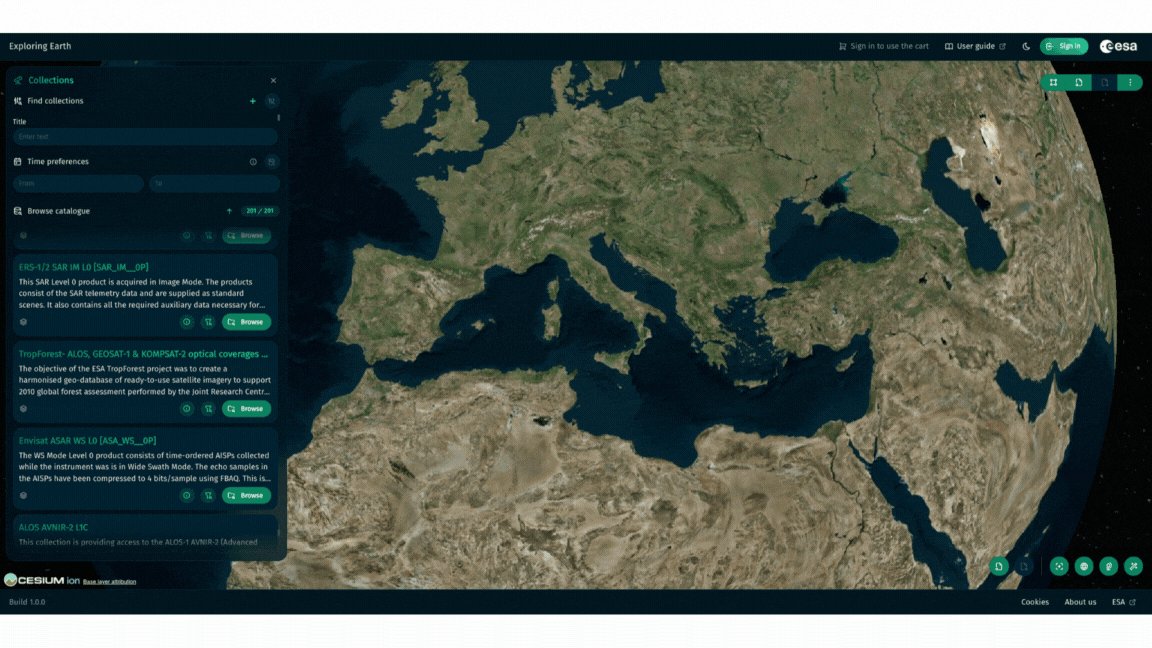Open the three-dot more options menu

click(1130, 82)
